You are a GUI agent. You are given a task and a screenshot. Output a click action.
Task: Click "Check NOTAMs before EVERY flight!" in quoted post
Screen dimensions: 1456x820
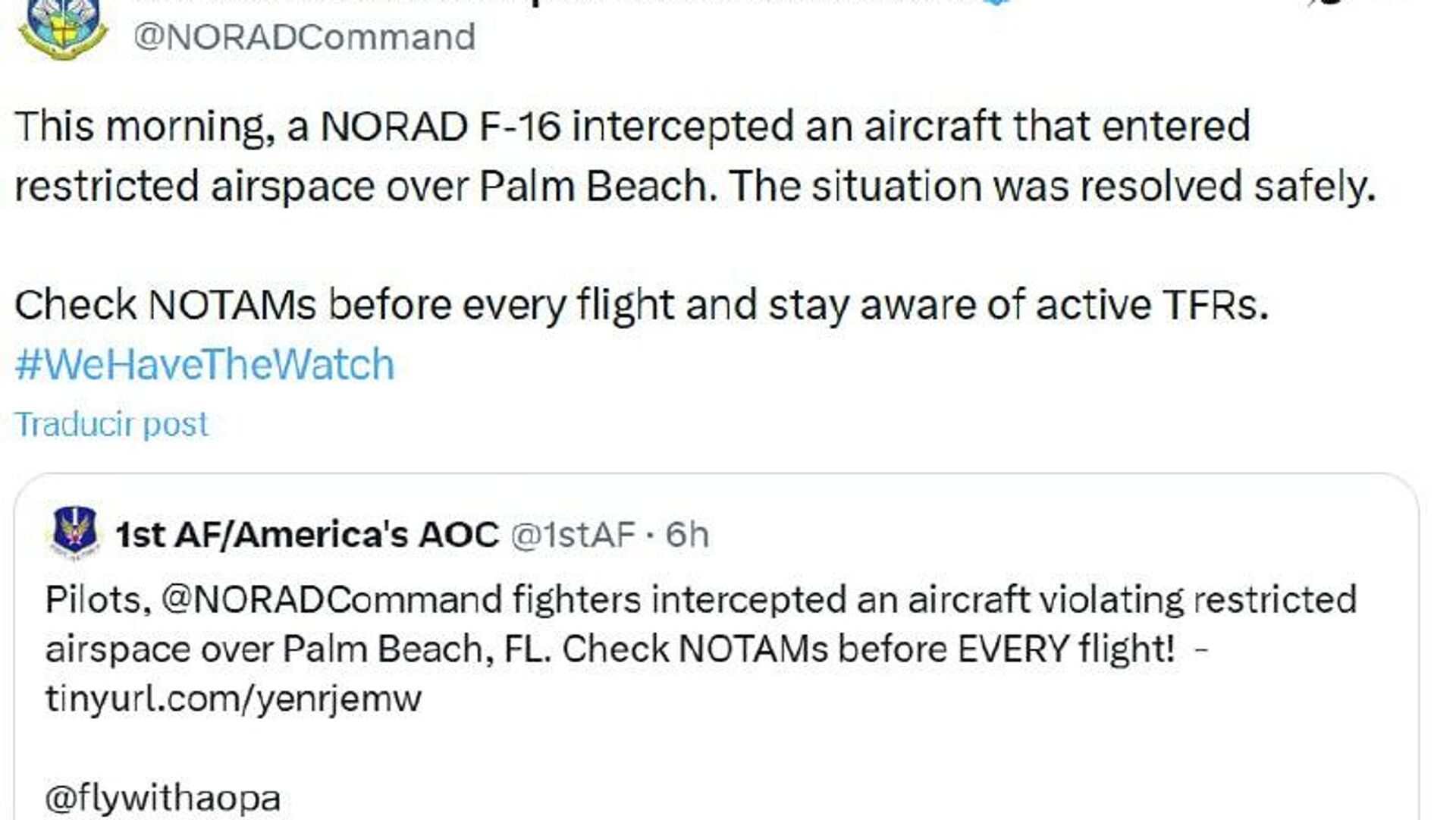(868, 649)
